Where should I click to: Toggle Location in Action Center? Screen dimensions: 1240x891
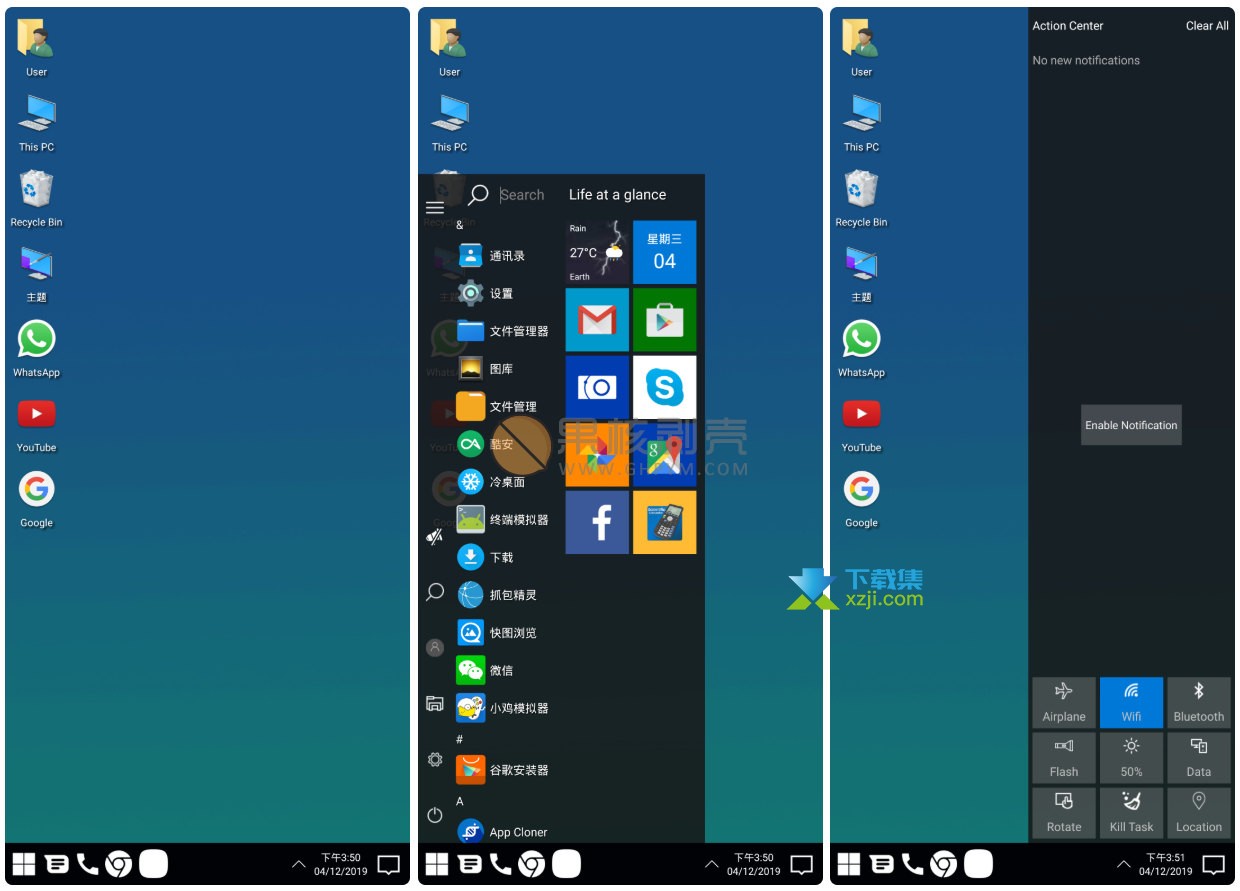pos(1198,812)
